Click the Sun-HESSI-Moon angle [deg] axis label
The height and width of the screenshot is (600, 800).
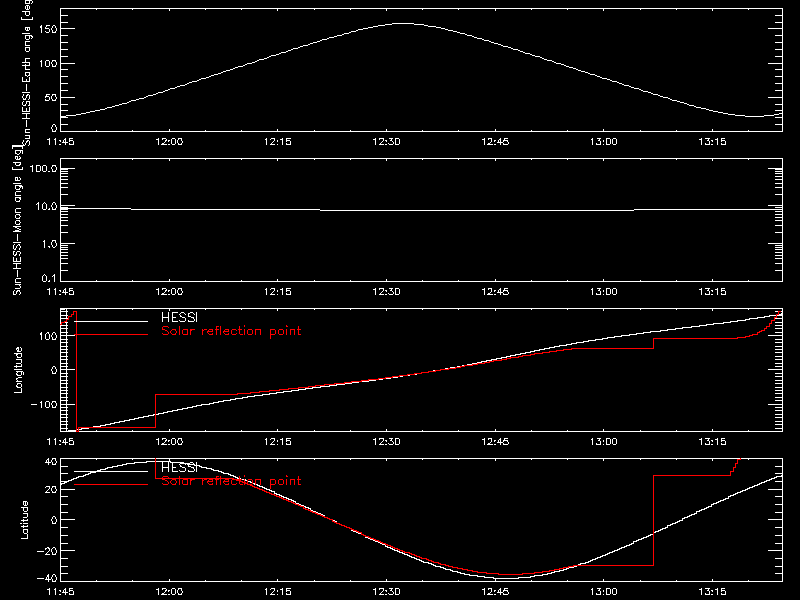click(18, 220)
